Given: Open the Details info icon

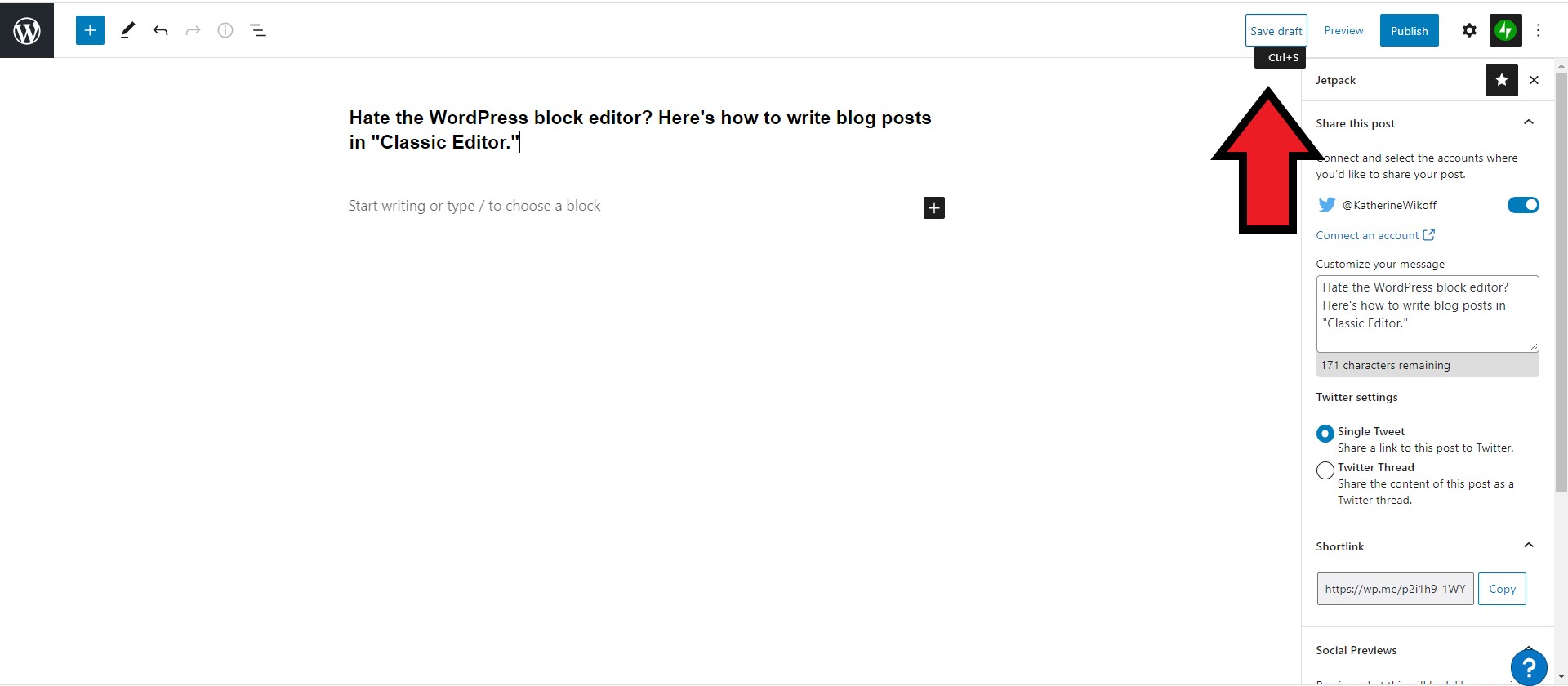Looking at the screenshot, I should pyautogui.click(x=225, y=31).
